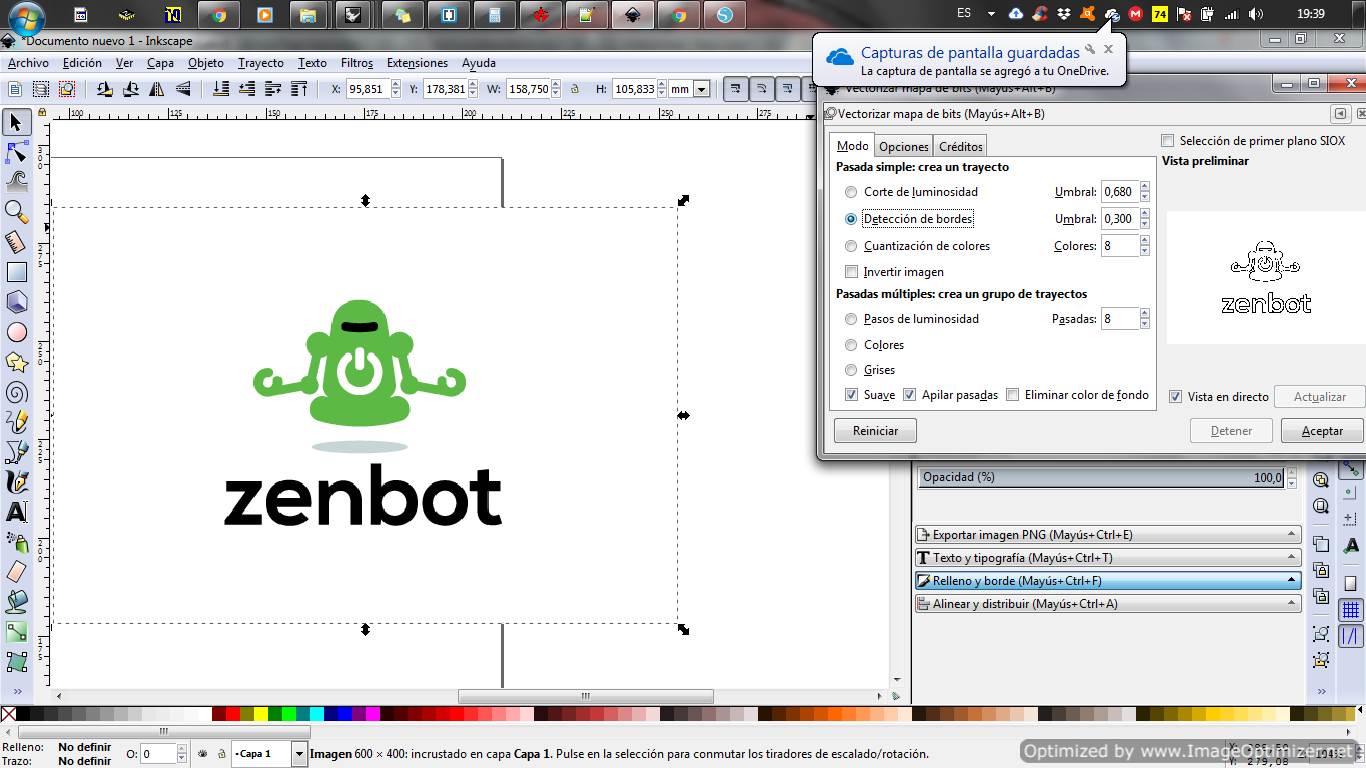This screenshot has height=768, width=1366.
Task: Collapse Relleno y borde panel
Action: click(1108, 581)
